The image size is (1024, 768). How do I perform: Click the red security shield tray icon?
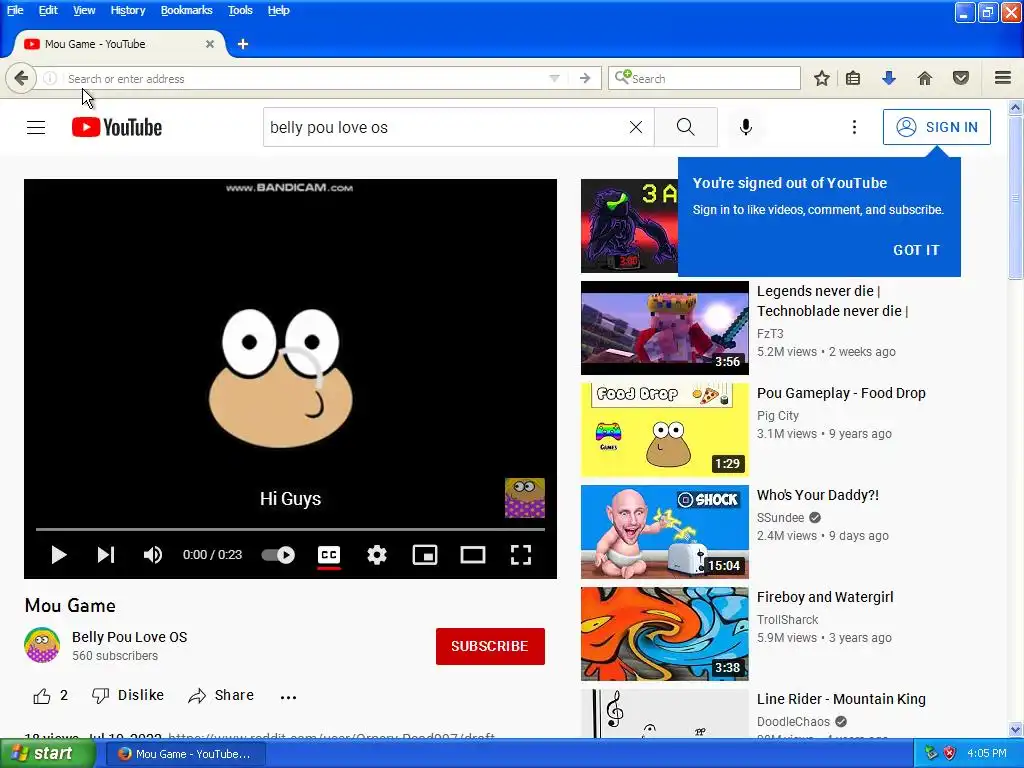[950, 753]
